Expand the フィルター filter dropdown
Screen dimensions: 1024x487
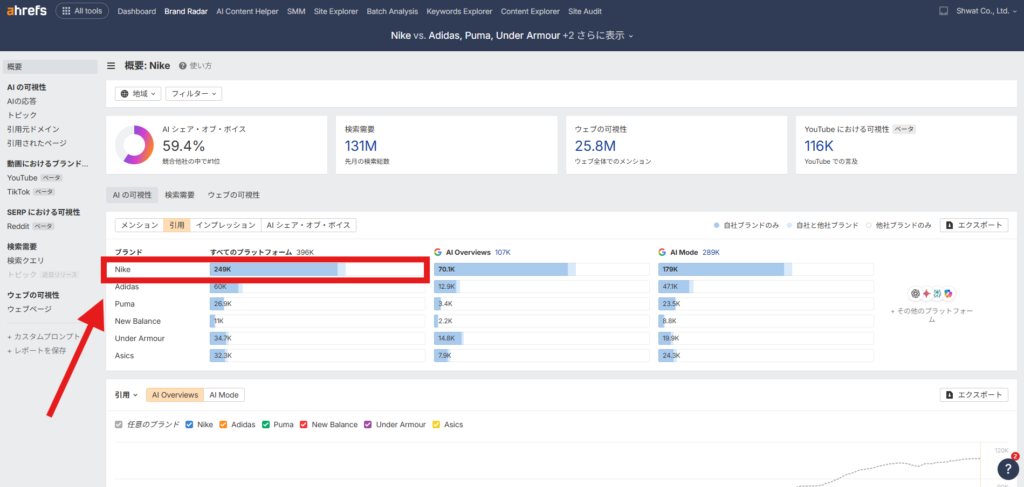click(194, 94)
